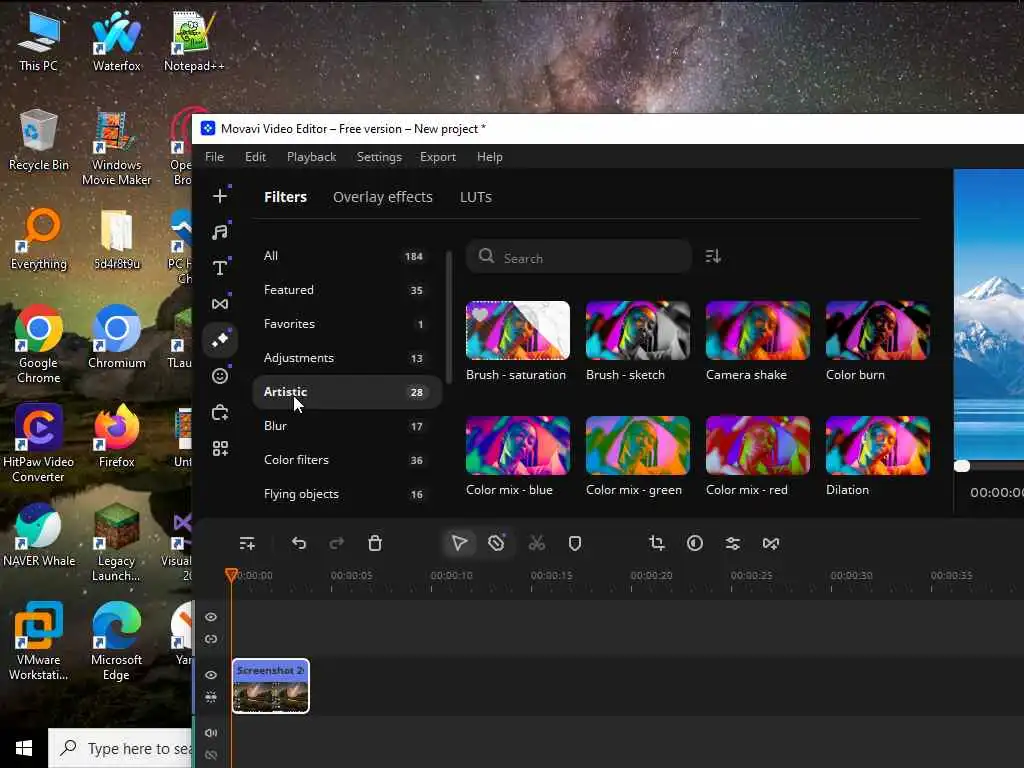Toggle visibility of the overlay track
Viewport: 1024px width, 768px height.
(211, 617)
